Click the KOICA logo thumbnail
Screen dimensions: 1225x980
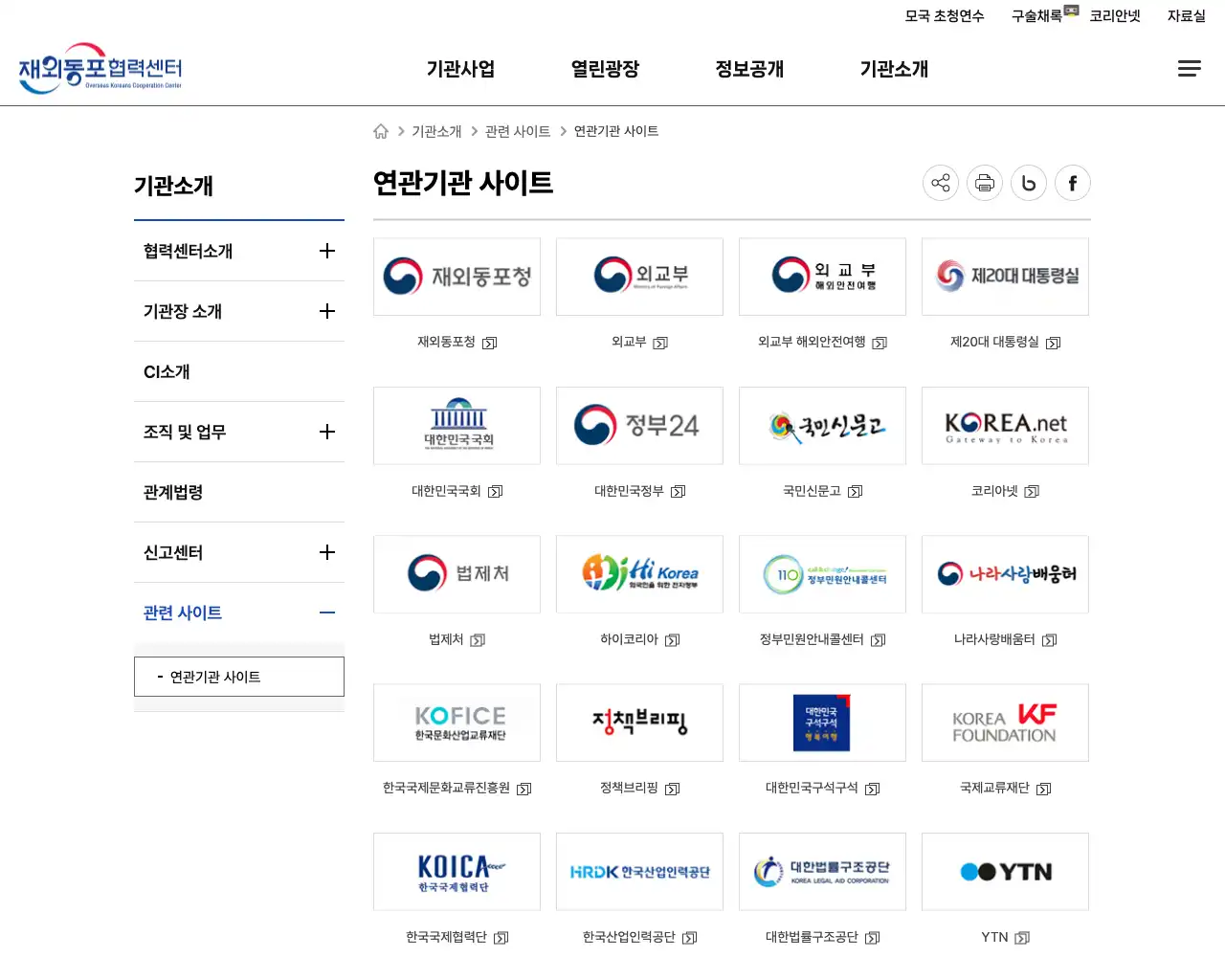pos(457,872)
